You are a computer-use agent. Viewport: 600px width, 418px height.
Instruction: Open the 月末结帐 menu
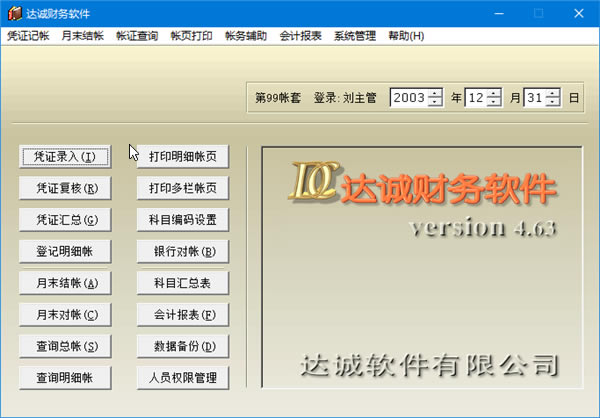[x=82, y=36]
